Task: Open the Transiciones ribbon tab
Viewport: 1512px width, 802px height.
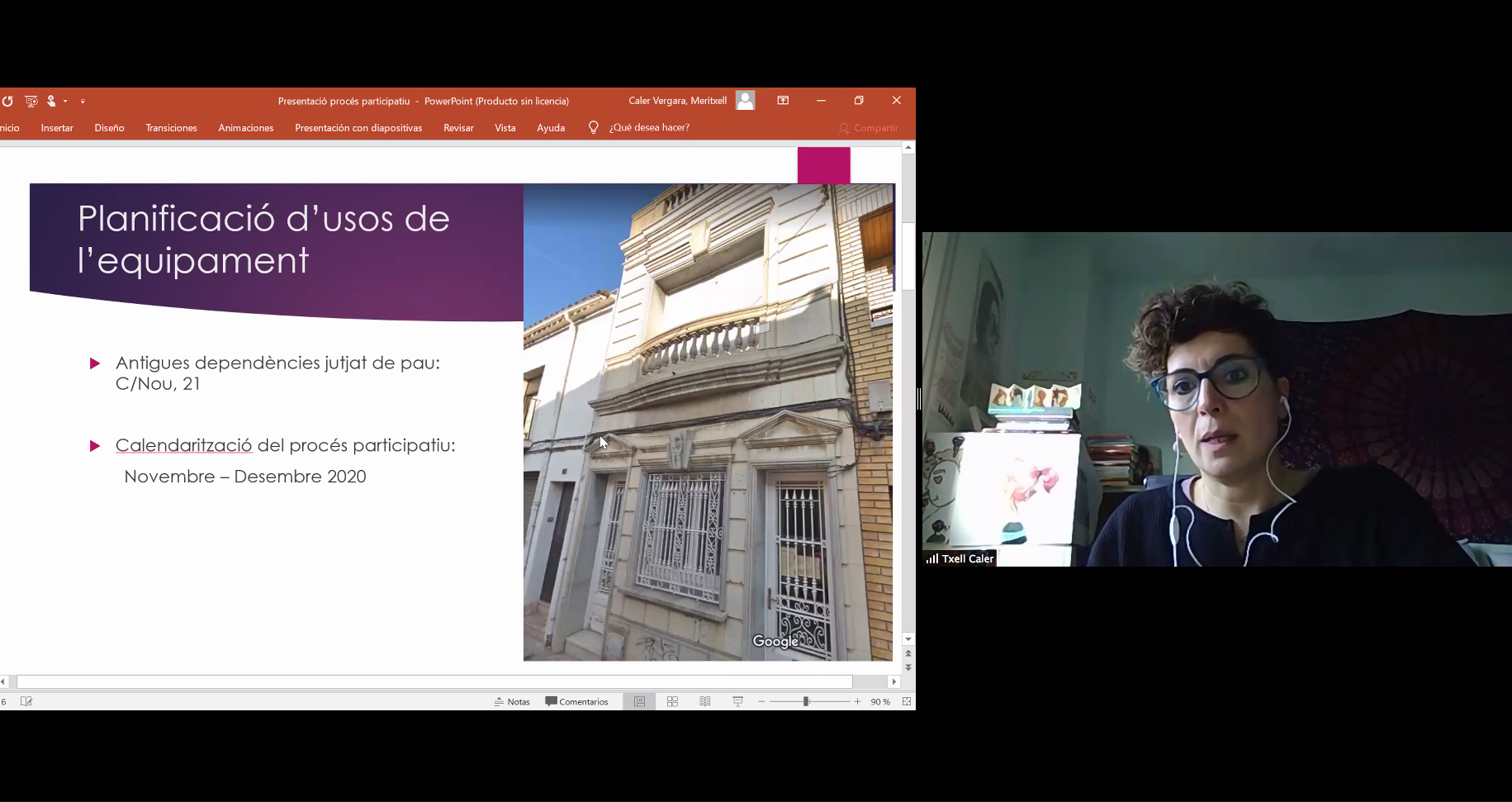Action: tap(171, 128)
